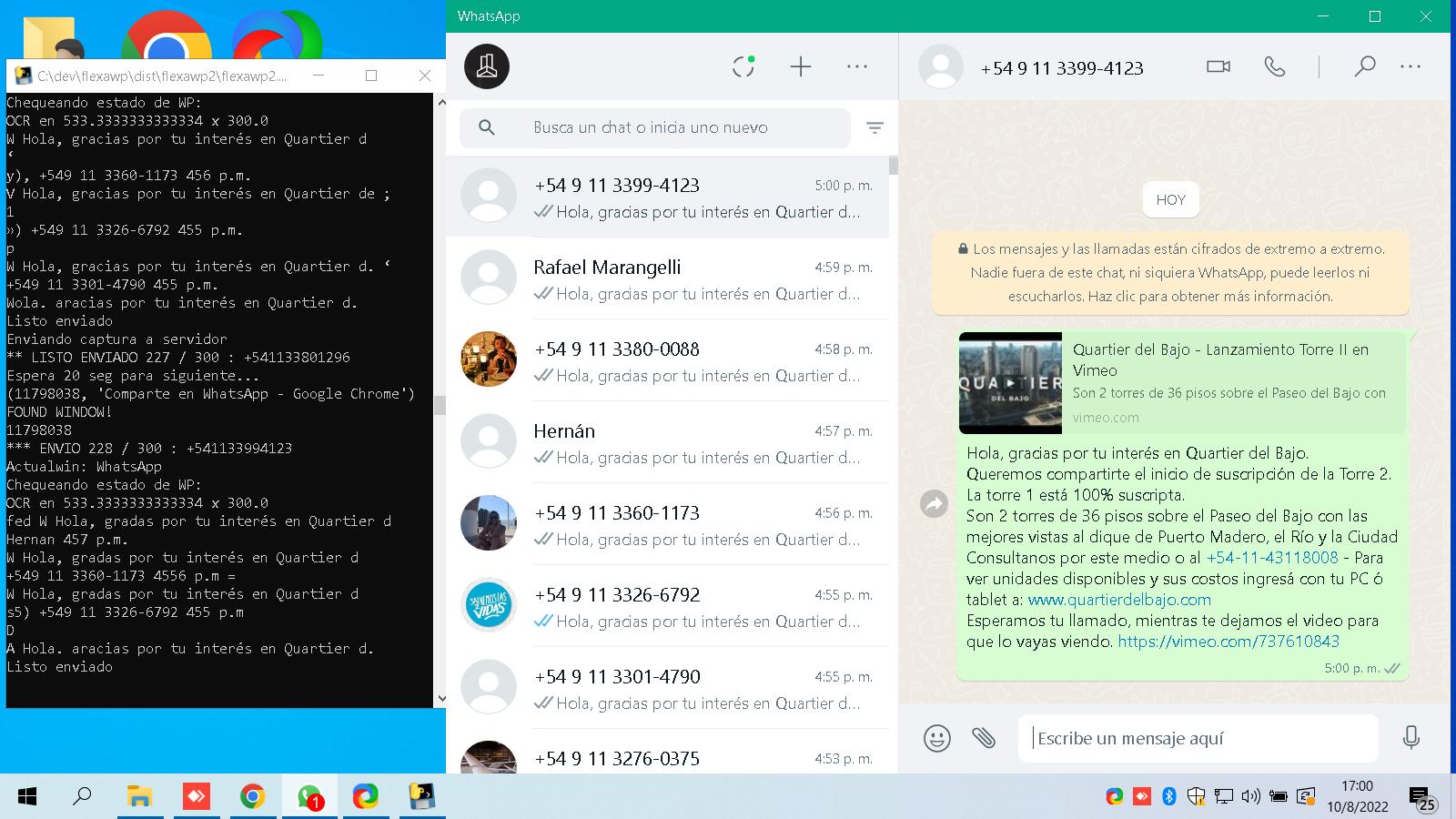The width and height of the screenshot is (1456, 819).
Task: Switch to the Python console app in taskbar
Action: point(421,797)
